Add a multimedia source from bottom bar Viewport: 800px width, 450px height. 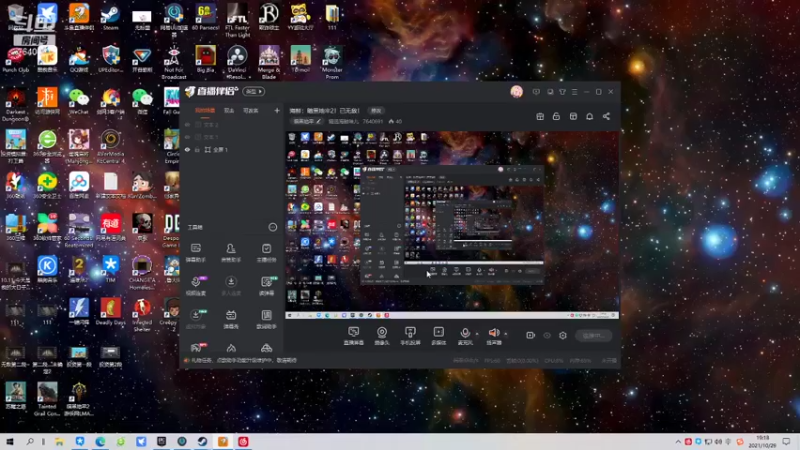click(438, 336)
